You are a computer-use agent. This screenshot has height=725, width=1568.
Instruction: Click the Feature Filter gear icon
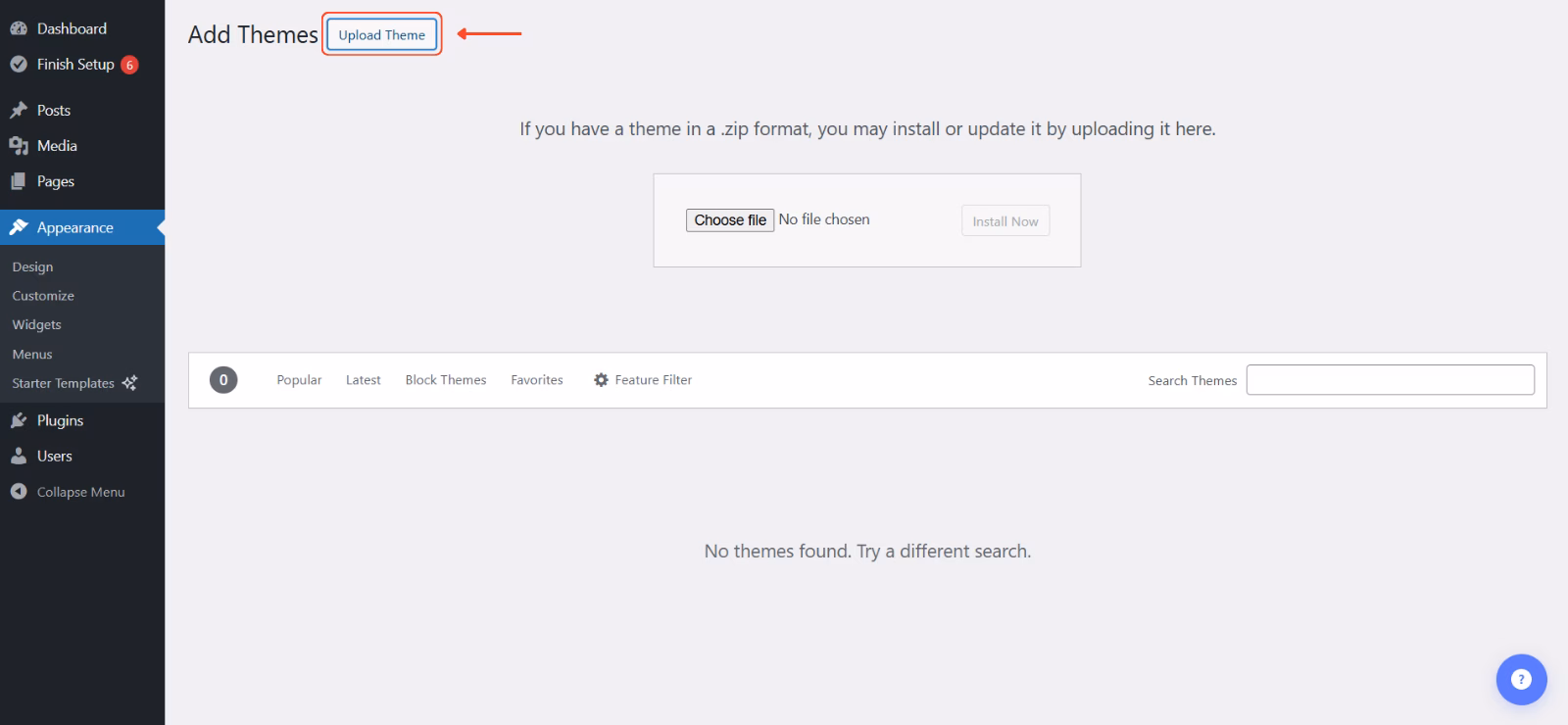pyautogui.click(x=601, y=380)
